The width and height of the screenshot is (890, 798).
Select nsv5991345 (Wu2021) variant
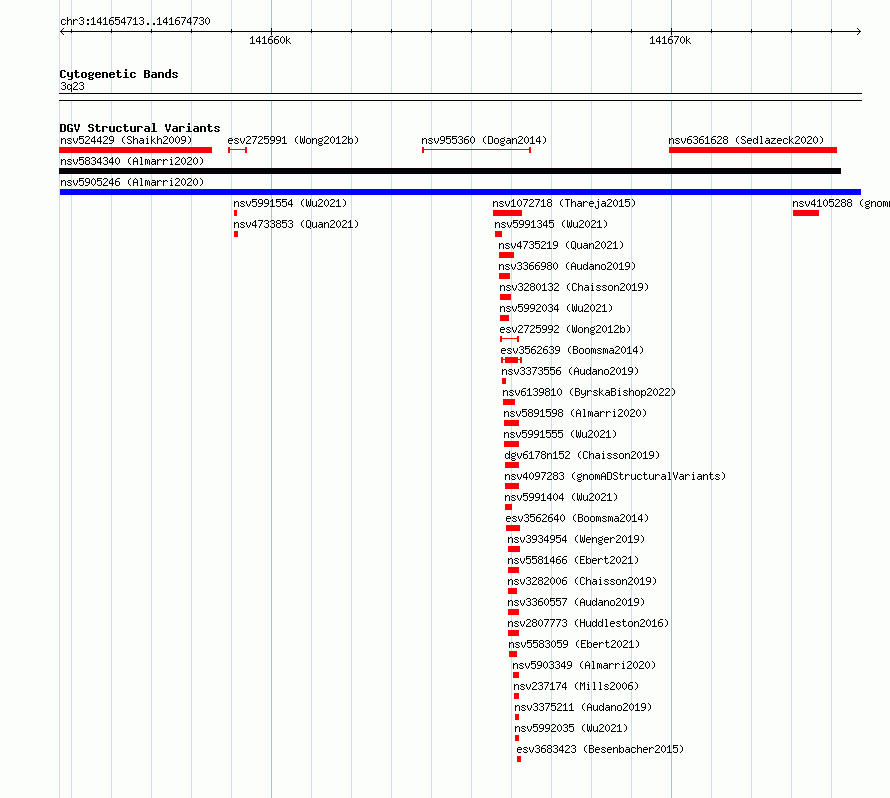click(551, 224)
